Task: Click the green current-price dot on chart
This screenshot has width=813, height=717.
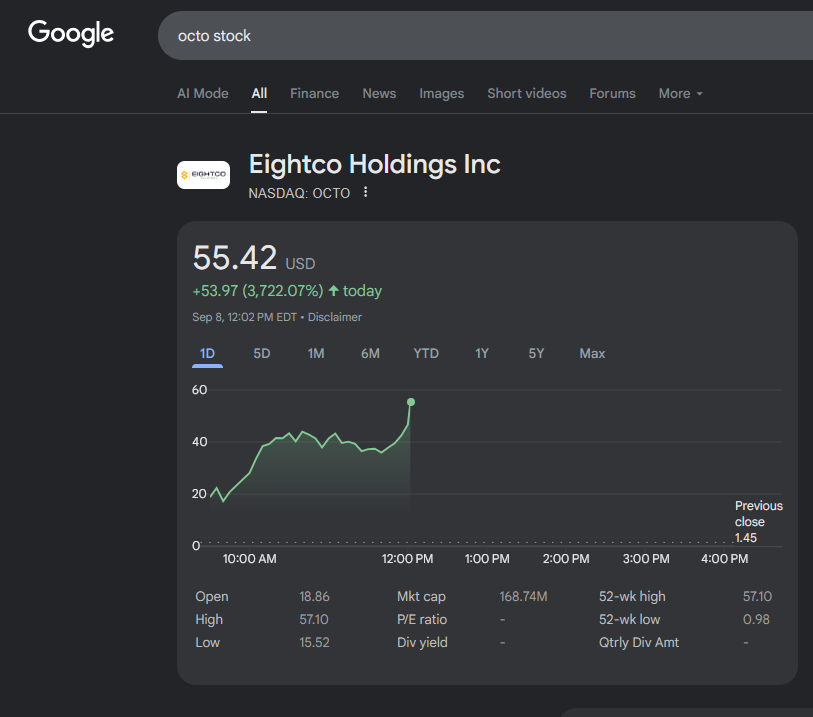Action: tap(411, 402)
